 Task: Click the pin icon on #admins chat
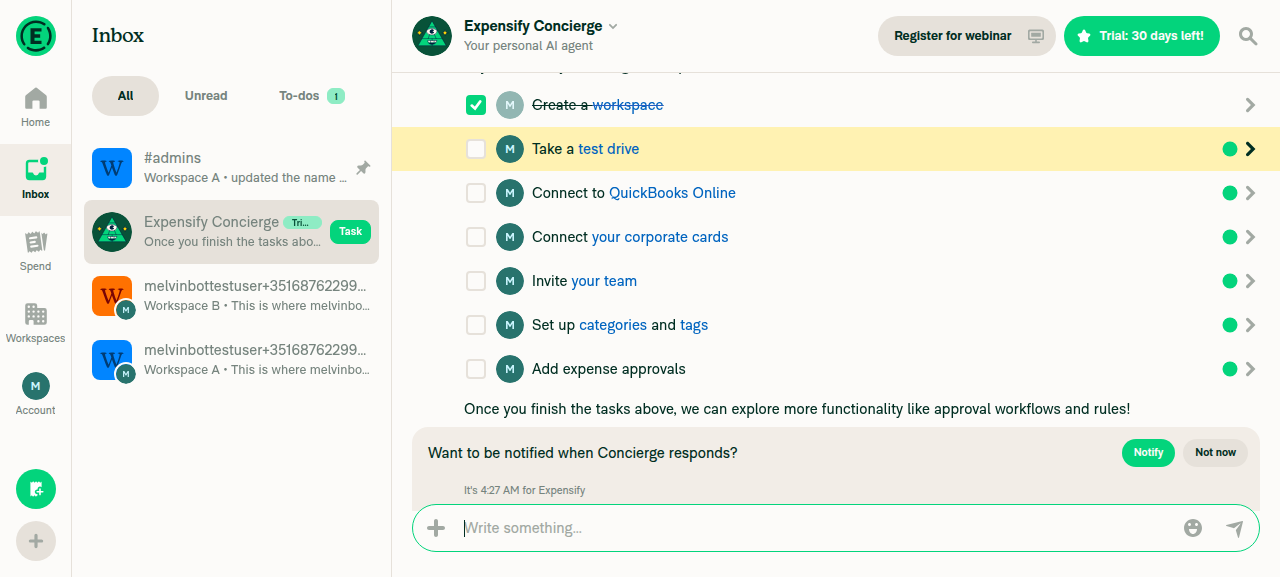pyautogui.click(x=363, y=168)
